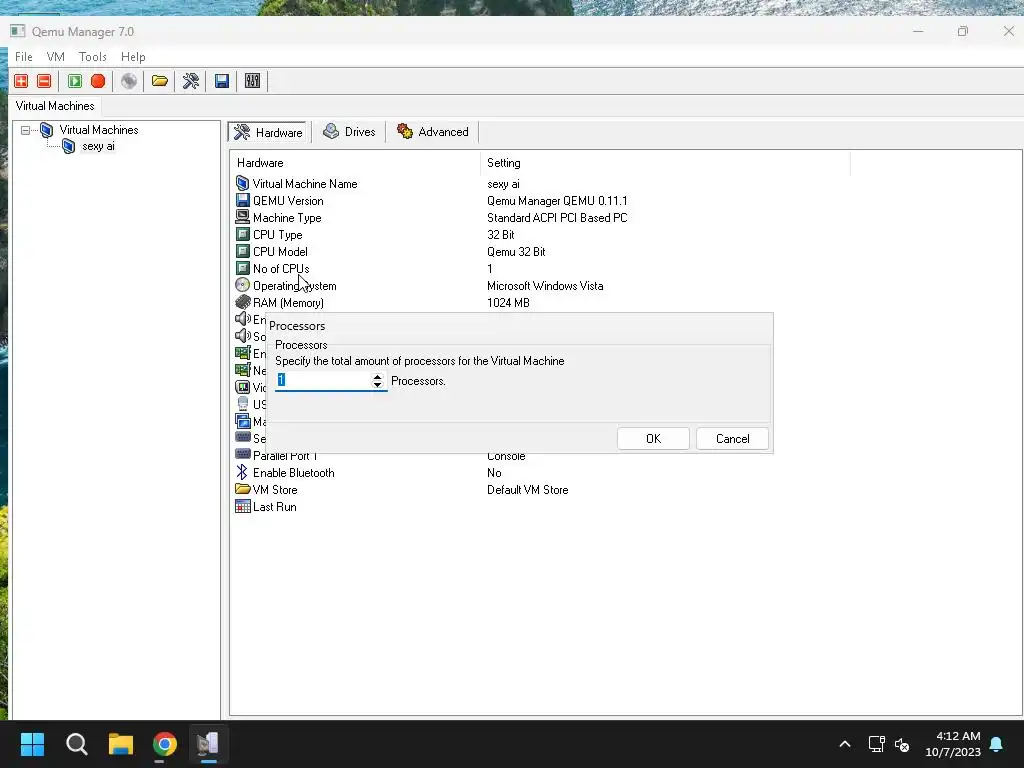Open File Explorer from the taskbar
The height and width of the screenshot is (768, 1024).
(121, 744)
